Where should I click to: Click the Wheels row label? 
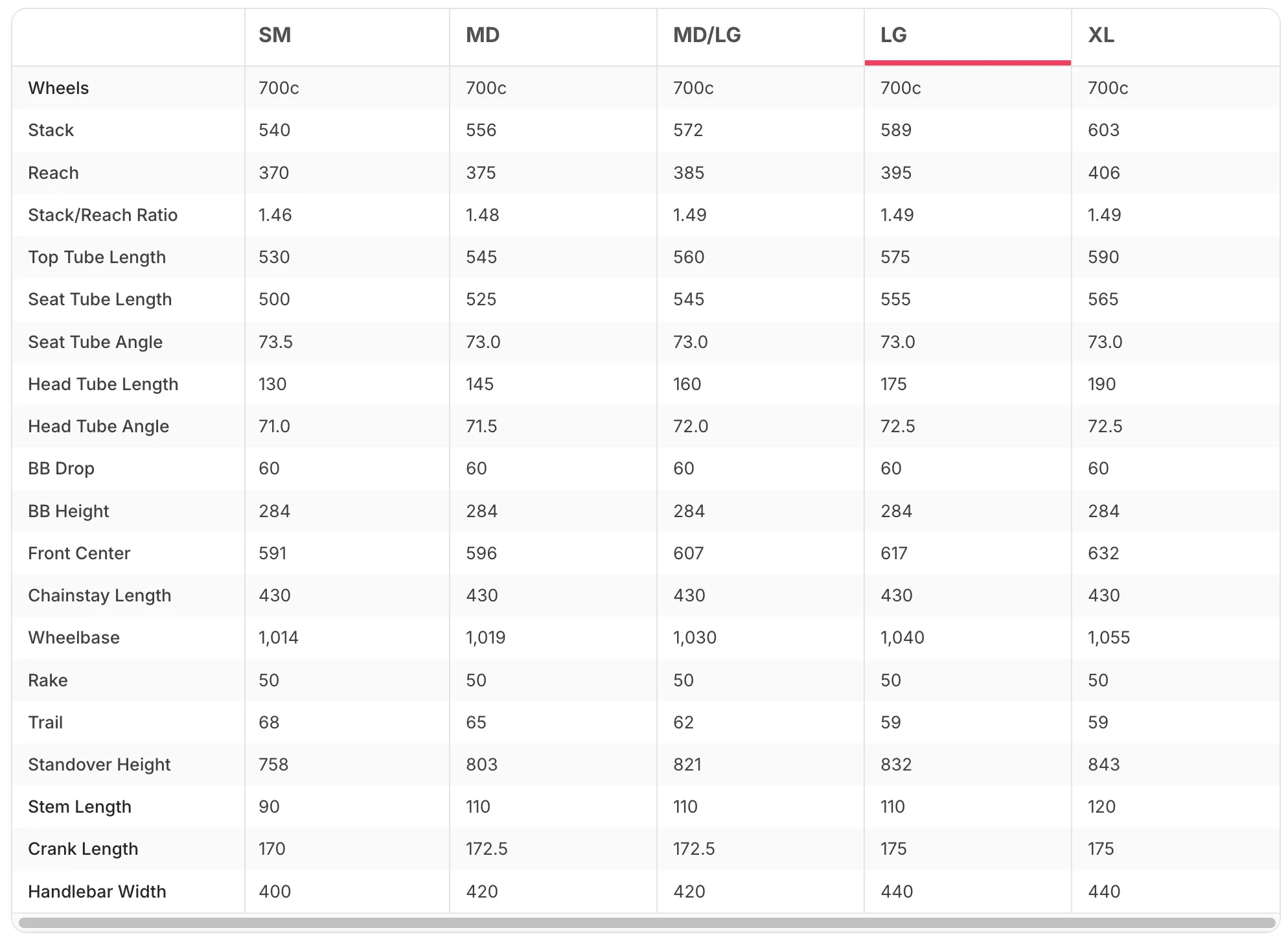(x=58, y=88)
